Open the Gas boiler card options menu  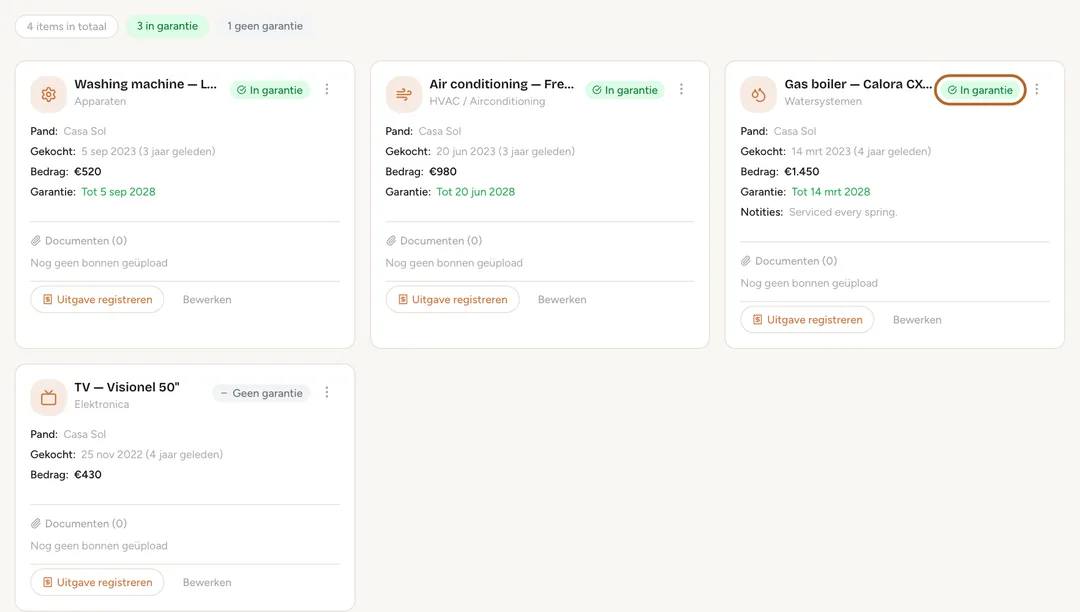coord(1037,89)
